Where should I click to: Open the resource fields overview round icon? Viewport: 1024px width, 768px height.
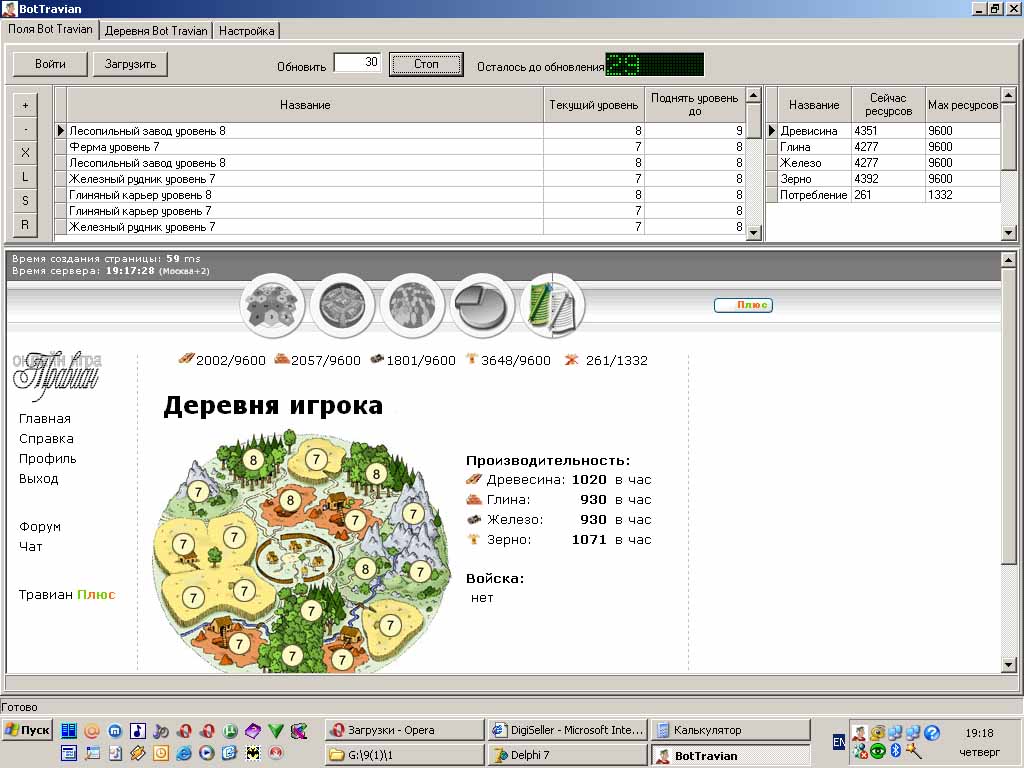click(x=272, y=305)
